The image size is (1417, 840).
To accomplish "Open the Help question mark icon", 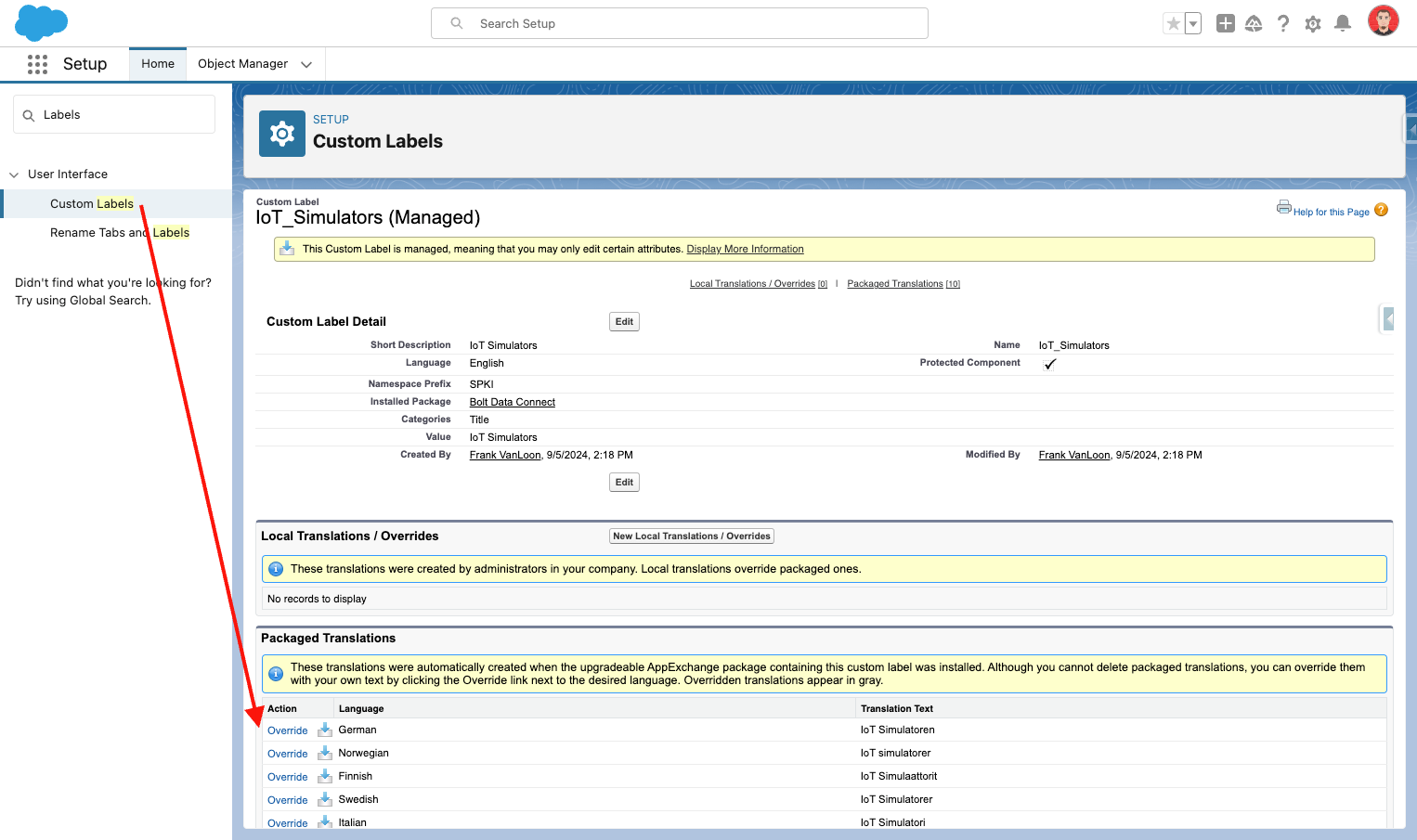I will click(1283, 24).
